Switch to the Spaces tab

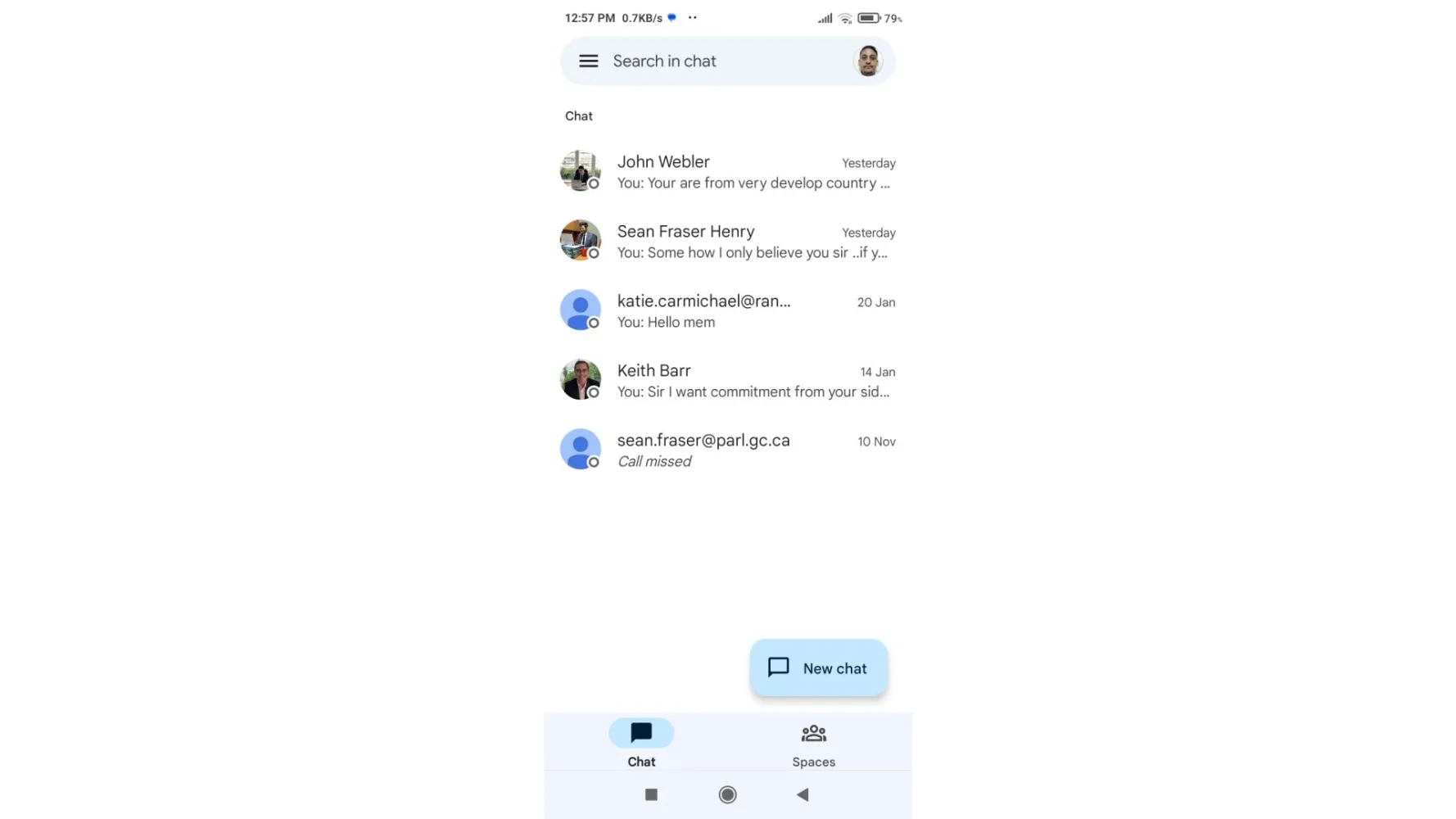click(x=814, y=744)
